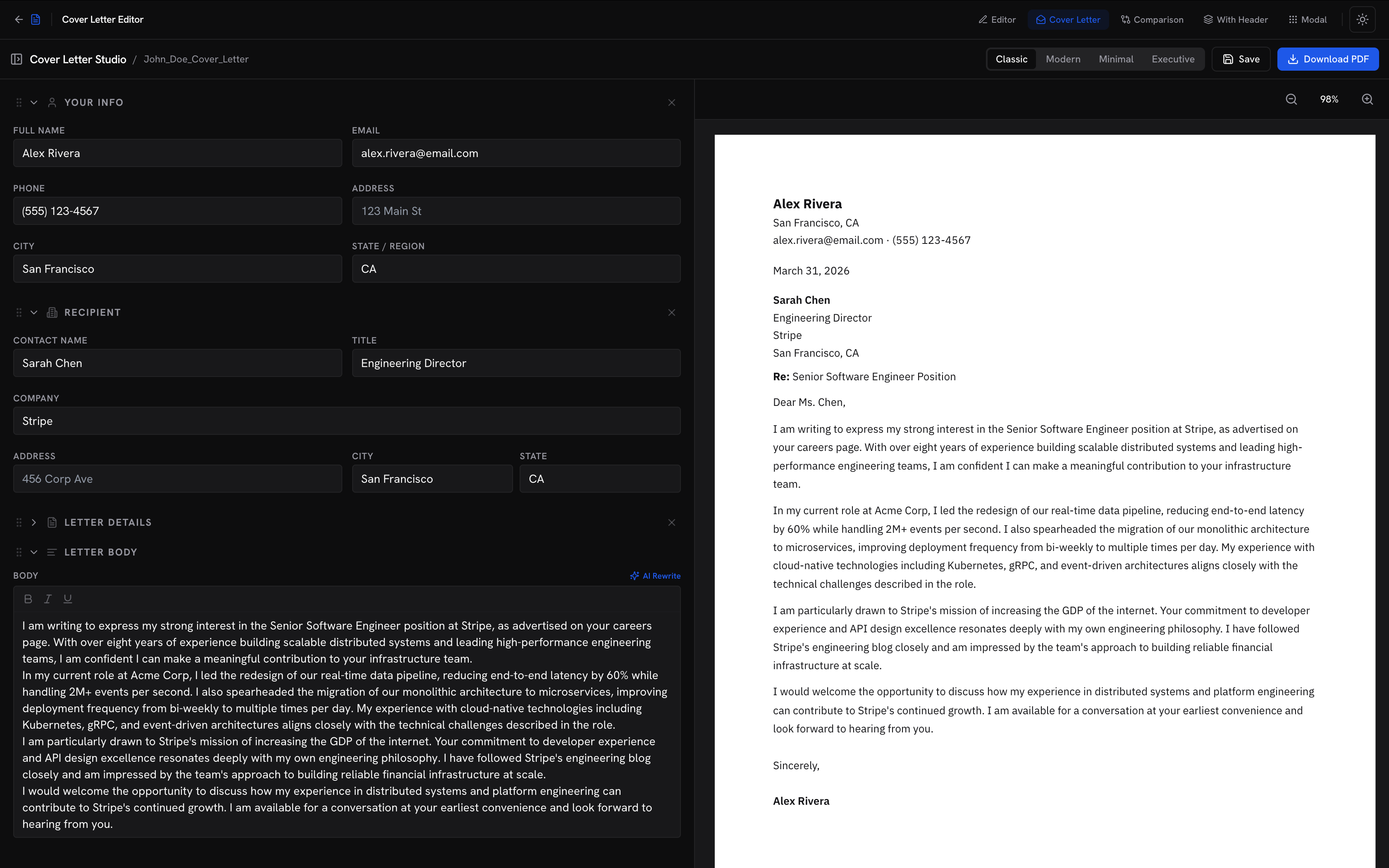
Task: Click the Download PDF button
Action: [1327, 59]
